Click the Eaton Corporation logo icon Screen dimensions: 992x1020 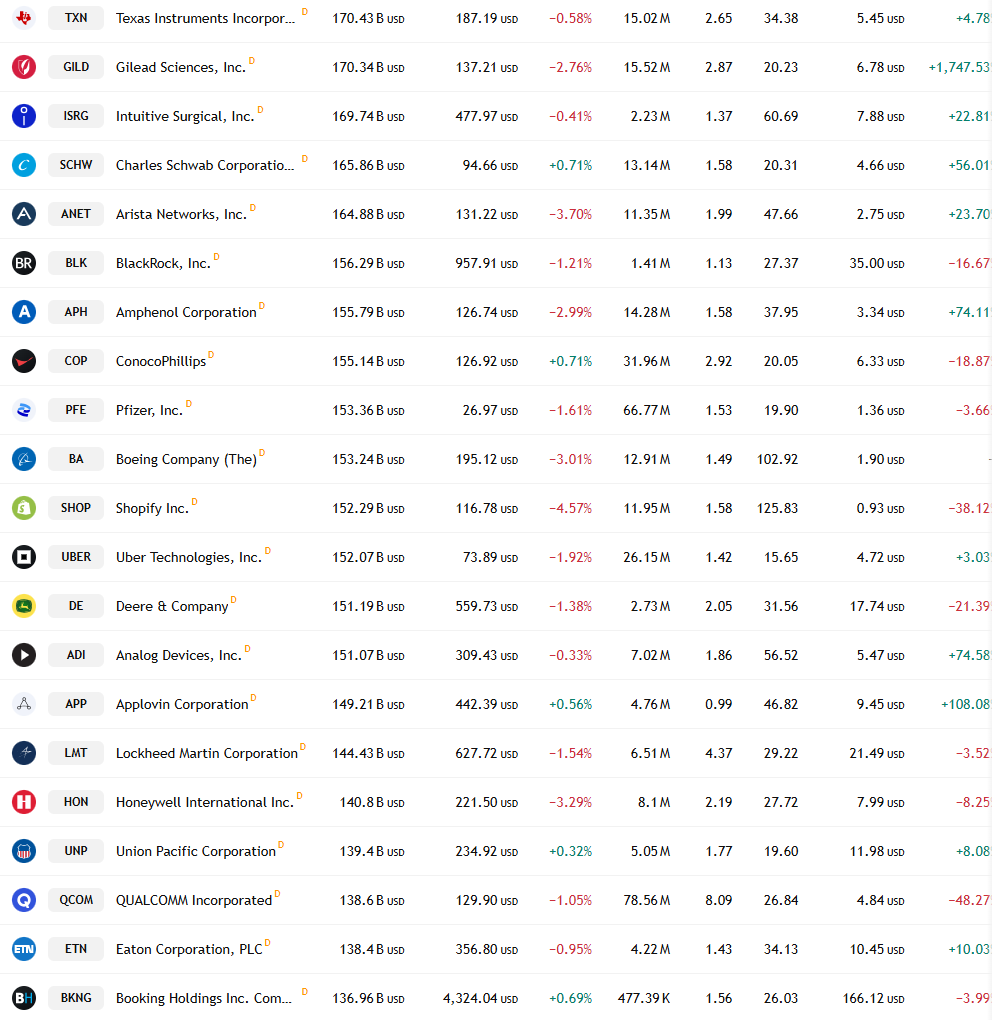(x=24, y=948)
